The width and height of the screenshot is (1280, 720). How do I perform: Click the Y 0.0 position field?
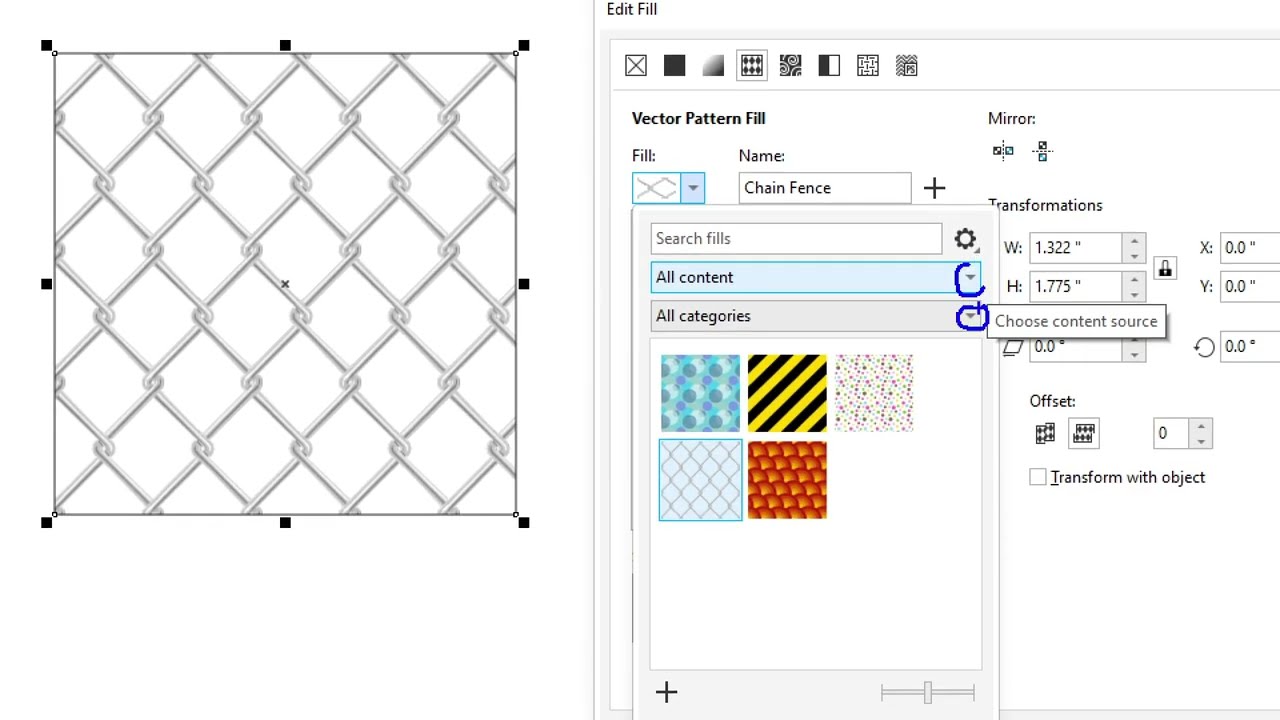pos(1250,287)
